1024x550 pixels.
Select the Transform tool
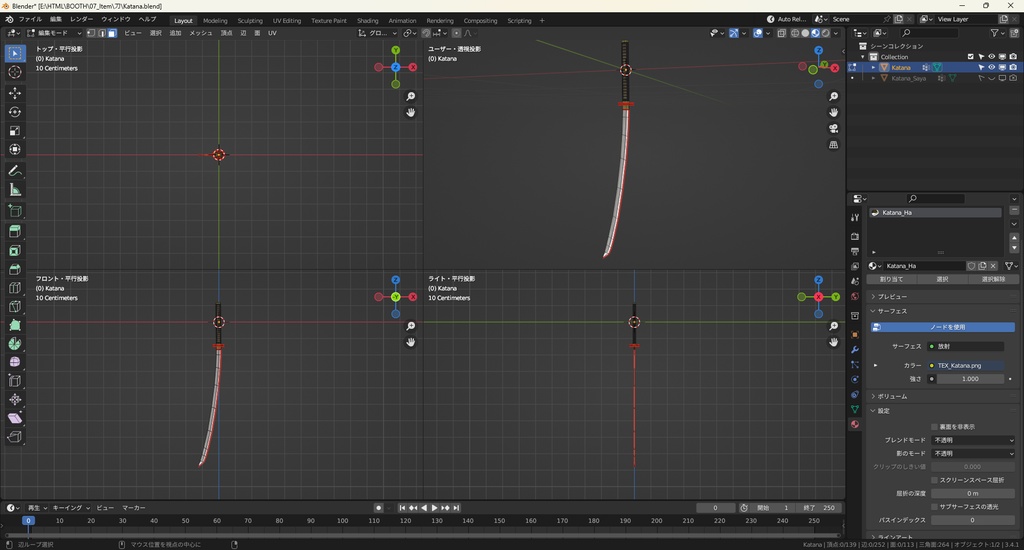(15, 150)
